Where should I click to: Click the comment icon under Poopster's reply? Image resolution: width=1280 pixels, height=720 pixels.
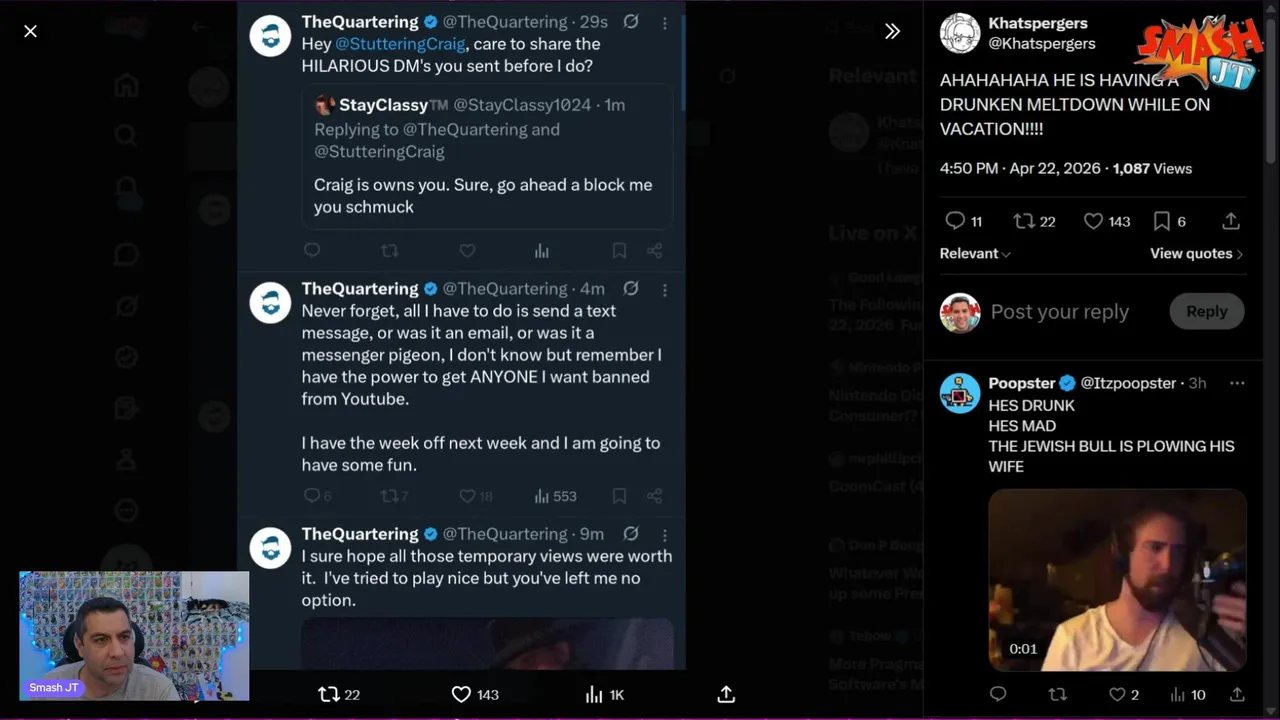[x=997, y=694]
